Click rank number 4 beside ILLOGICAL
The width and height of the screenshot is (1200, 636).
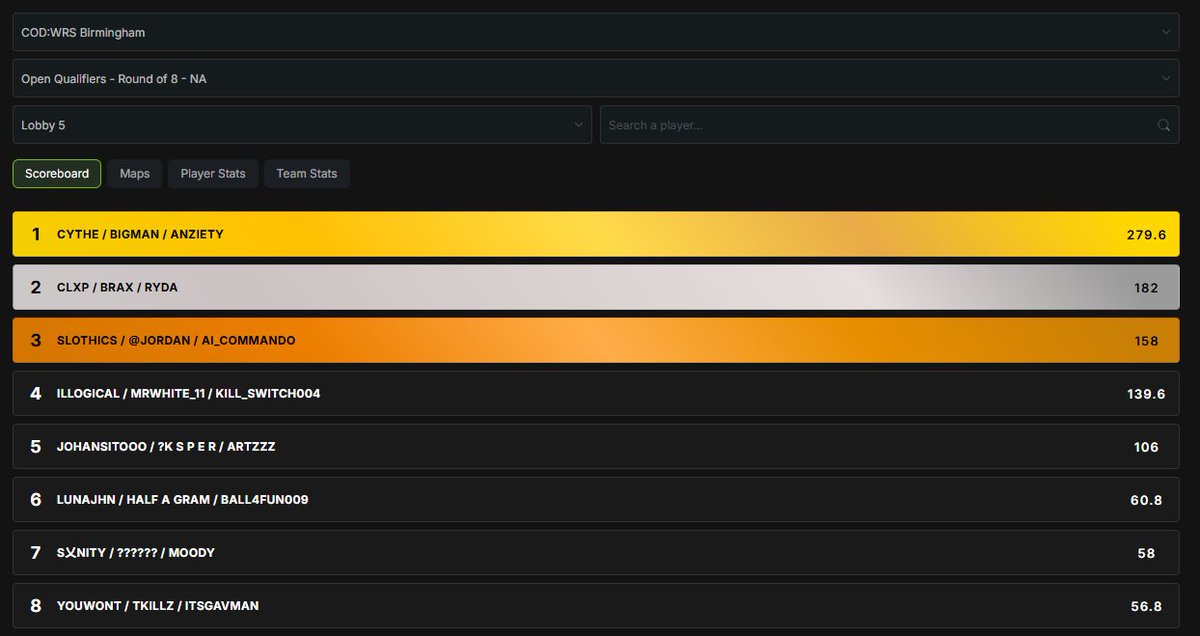point(36,393)
